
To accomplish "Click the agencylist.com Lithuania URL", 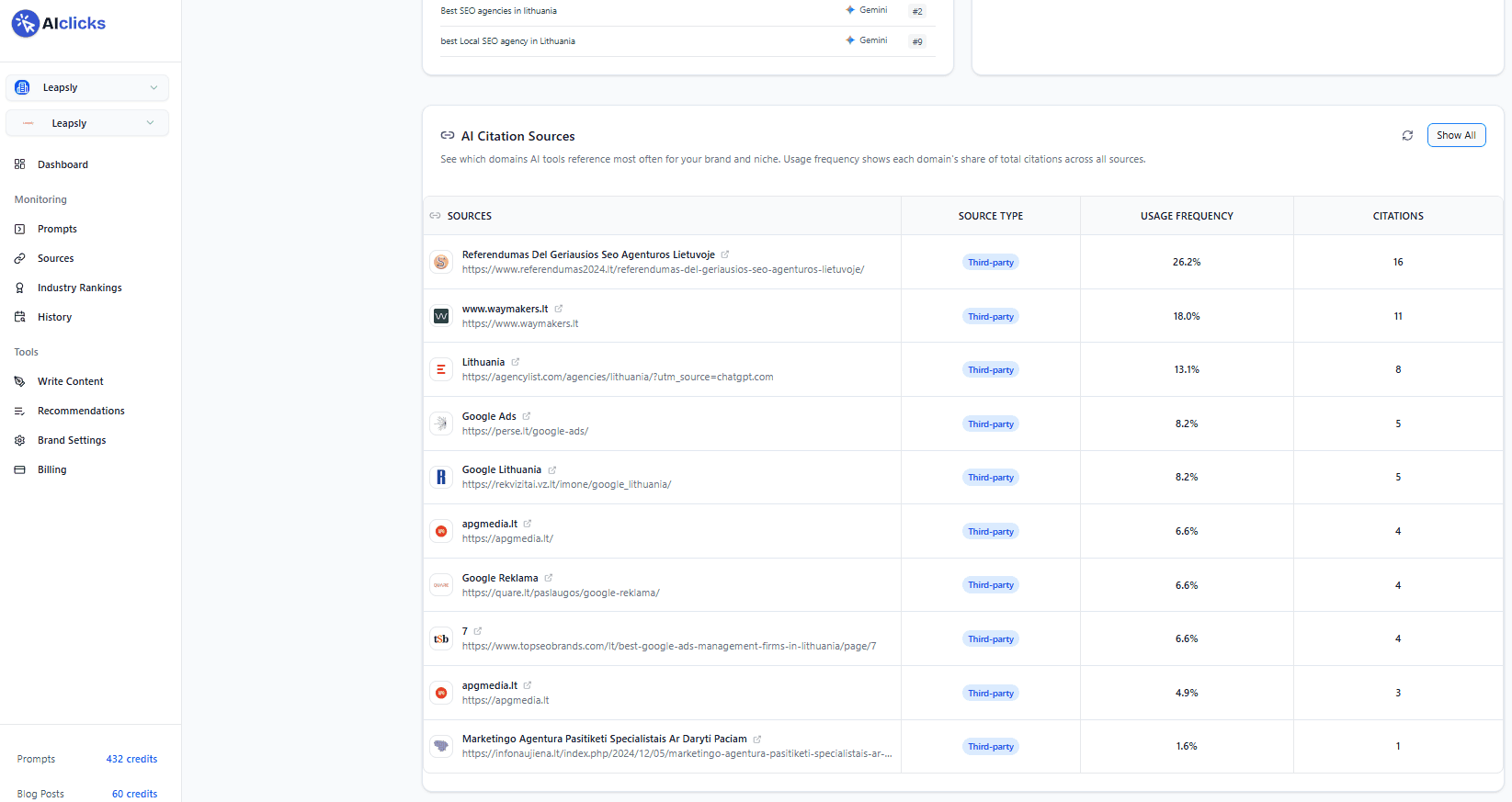I will (x=618, y=377).
